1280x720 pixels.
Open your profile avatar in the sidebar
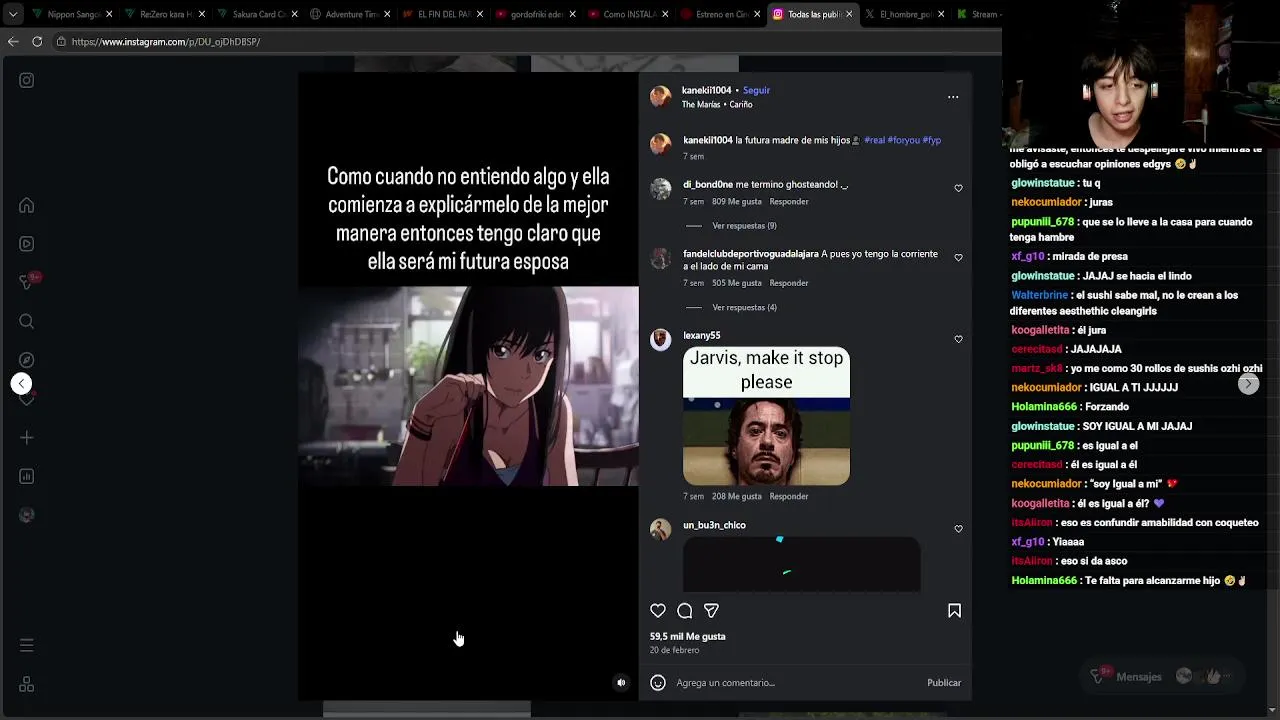click(27, 515)
